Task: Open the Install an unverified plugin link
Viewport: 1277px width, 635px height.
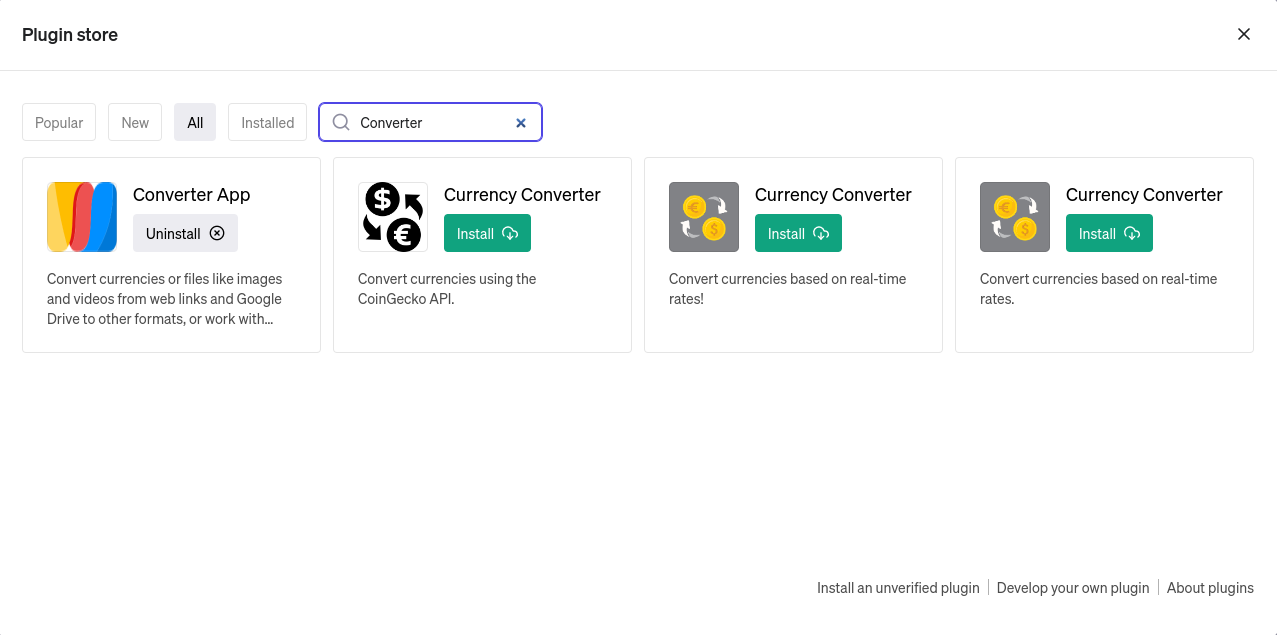Action: pos(897,587)
